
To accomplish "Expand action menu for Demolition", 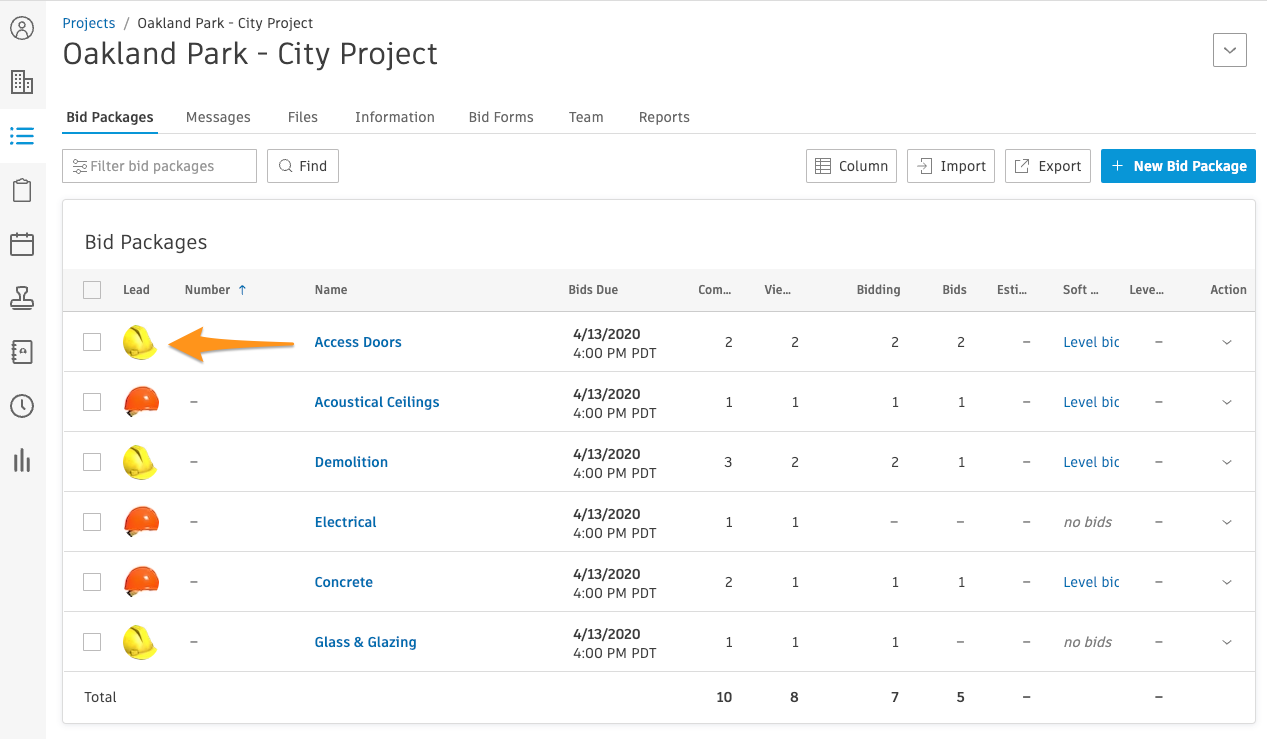I will pyautogui.click(x=1227, y=462).
